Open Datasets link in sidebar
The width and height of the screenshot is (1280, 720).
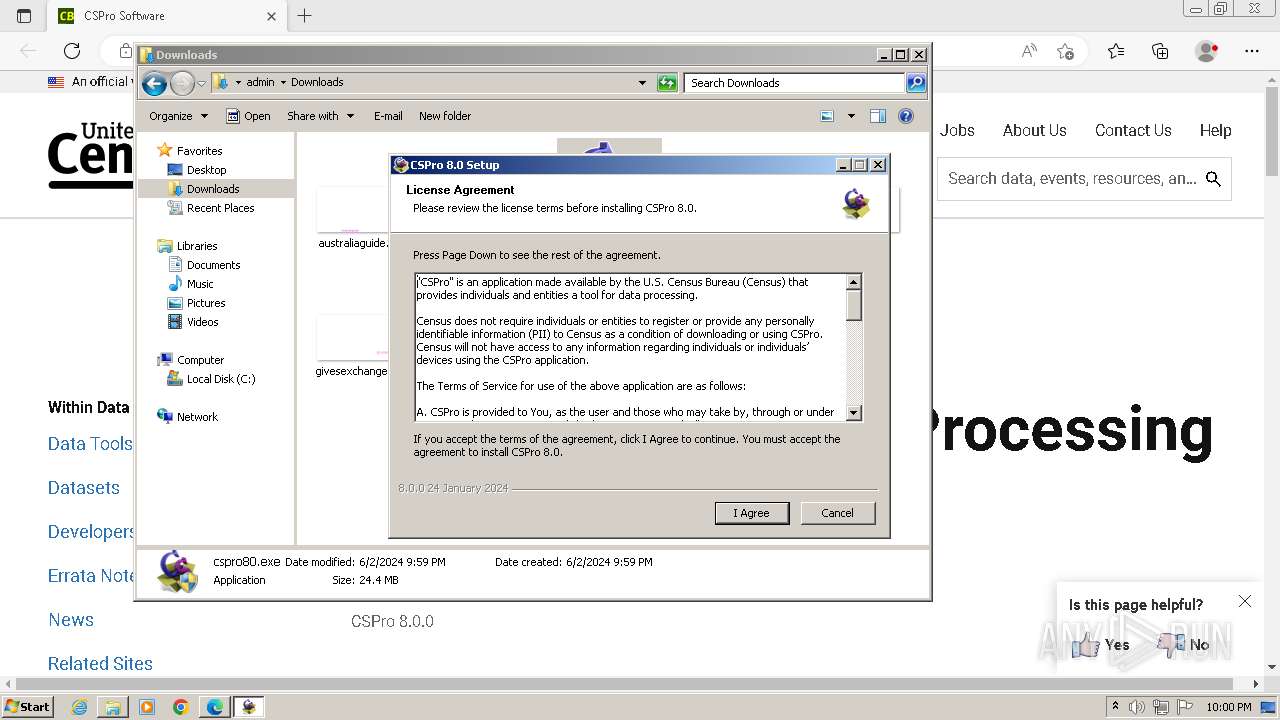pyautogui.click(x=84, y=488)
